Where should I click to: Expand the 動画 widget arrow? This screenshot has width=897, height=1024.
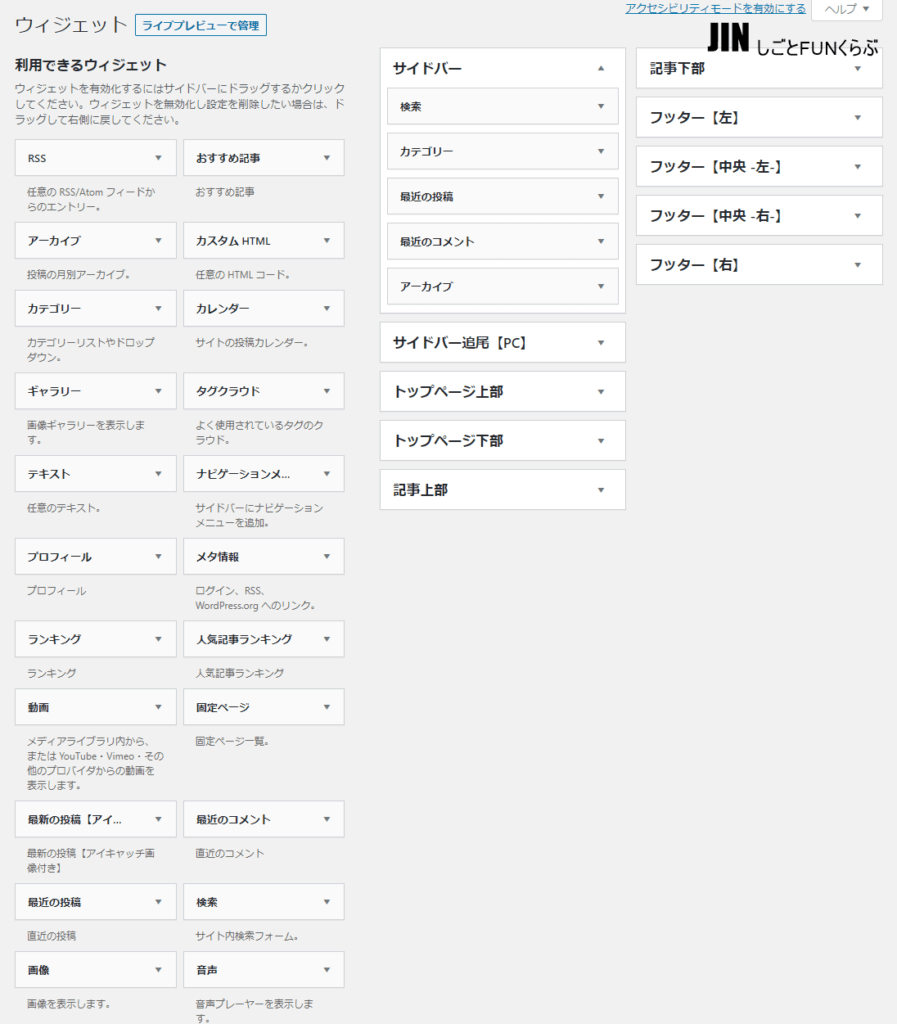(158, 707)
